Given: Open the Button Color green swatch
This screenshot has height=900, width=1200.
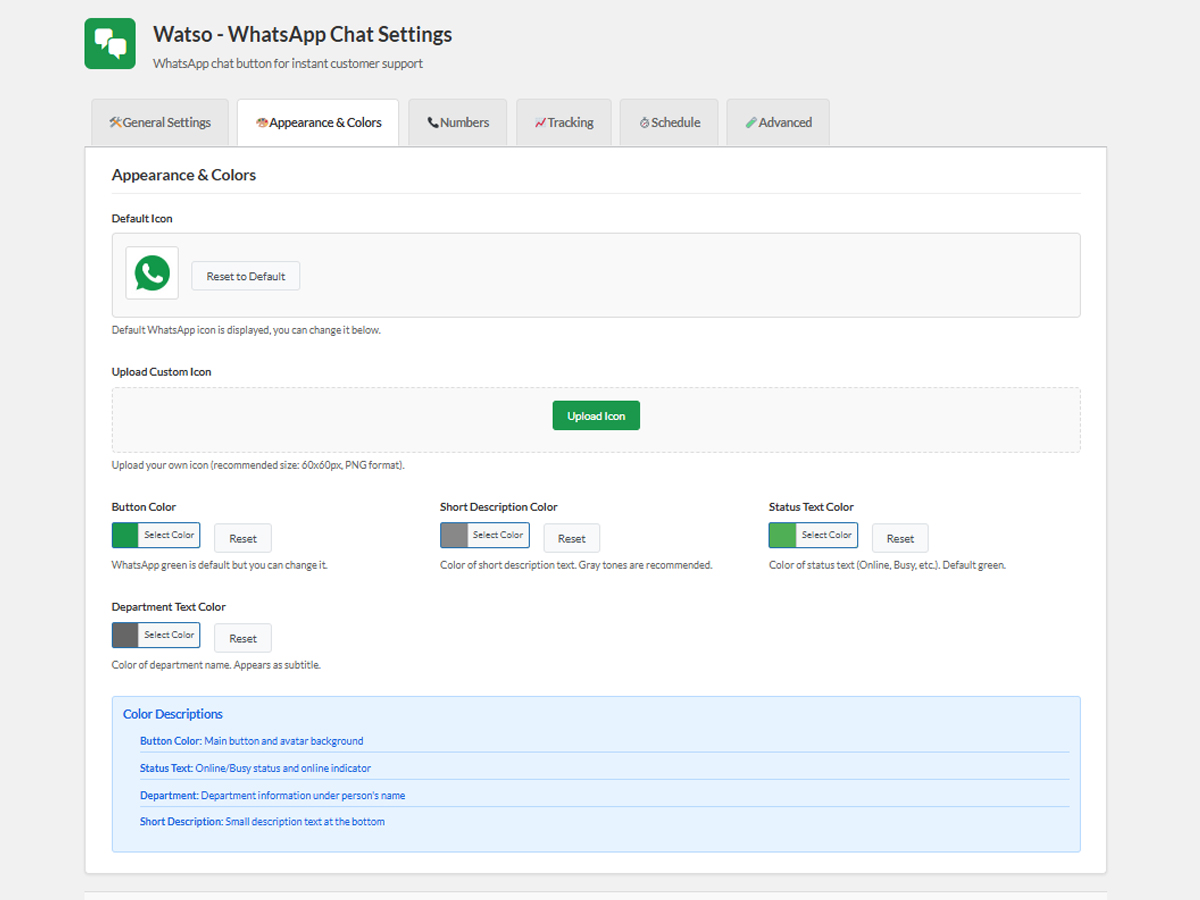Looking at the screenshot, I should [125, 535].
